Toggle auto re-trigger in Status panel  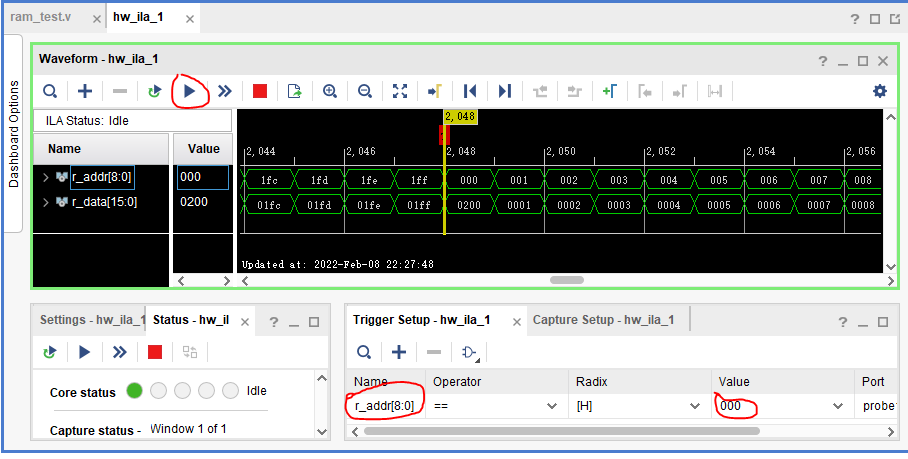(x=50, y=352)
